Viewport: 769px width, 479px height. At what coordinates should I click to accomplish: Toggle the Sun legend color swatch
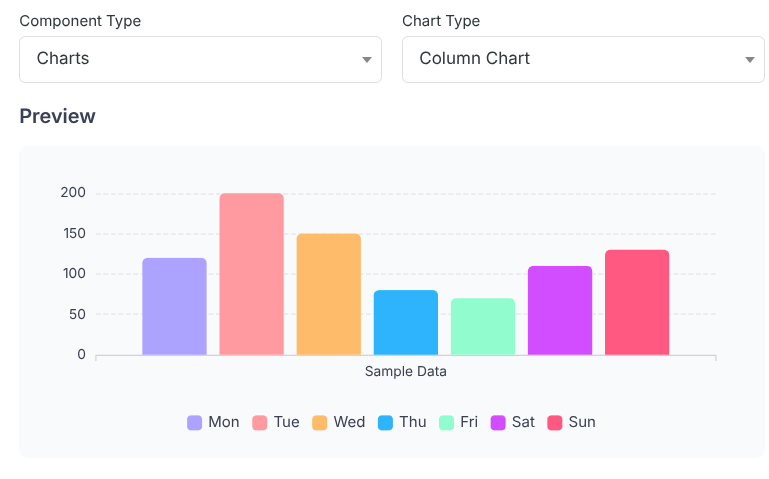[555, 423]
